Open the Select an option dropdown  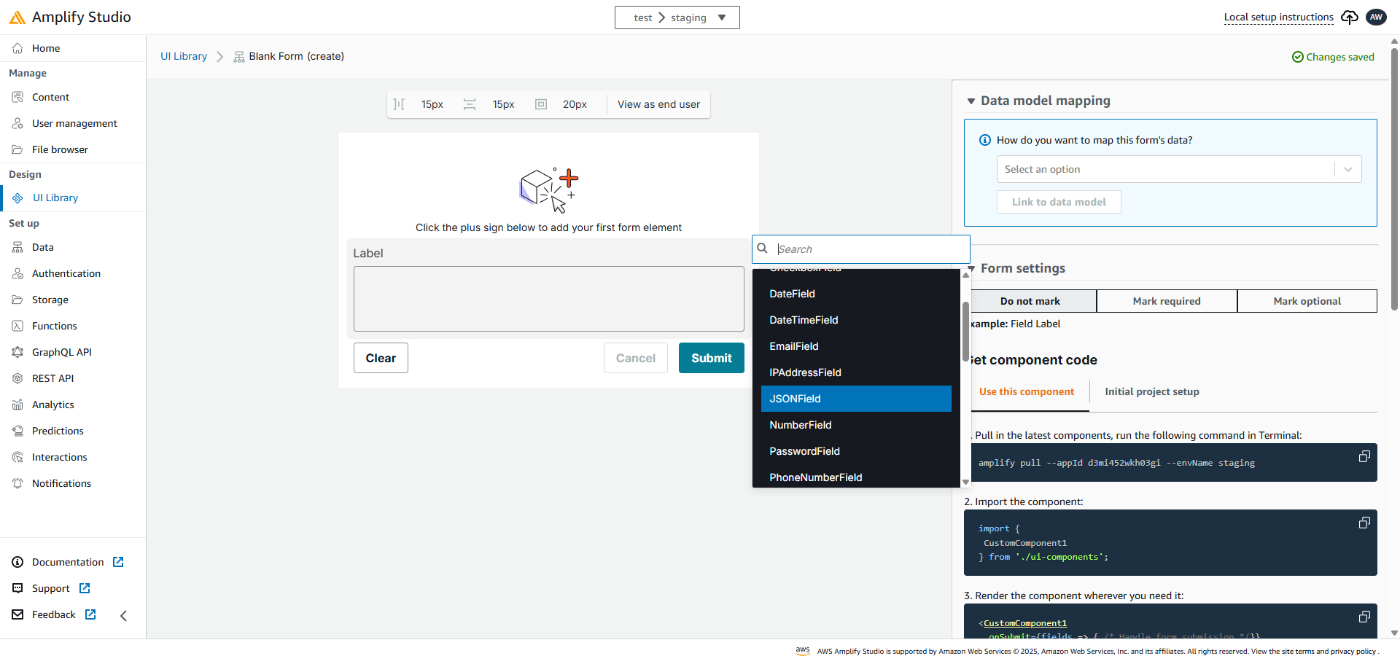(x=1179, y=169)
